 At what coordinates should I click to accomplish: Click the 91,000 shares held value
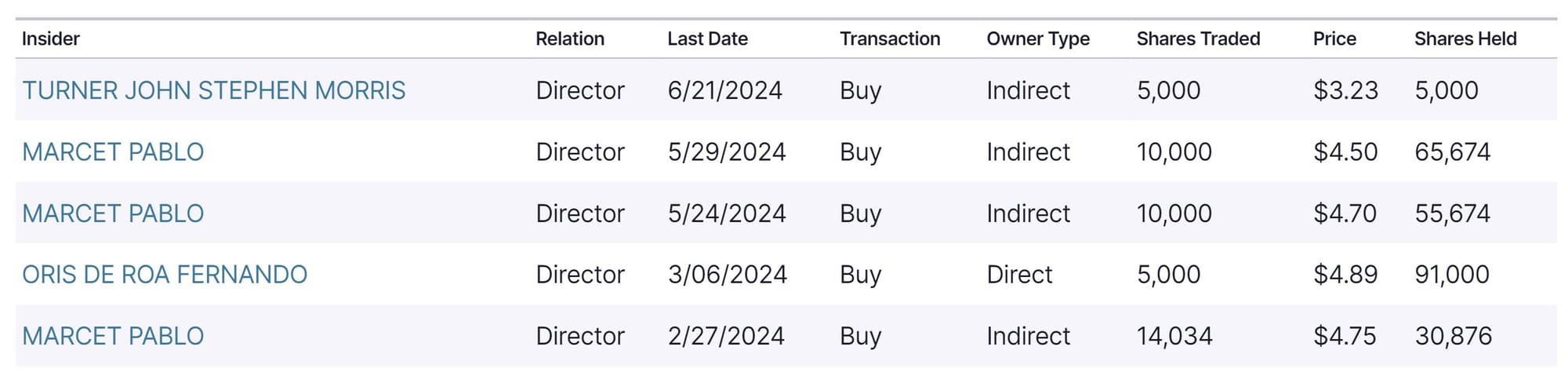point(1451,274)
